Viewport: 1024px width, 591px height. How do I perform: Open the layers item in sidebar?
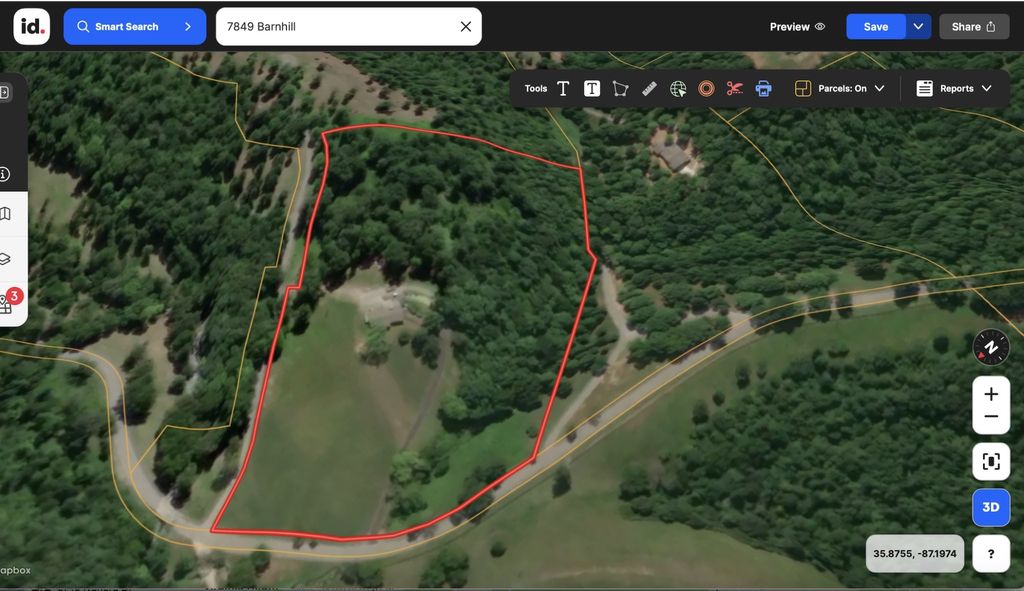(5, 259)
